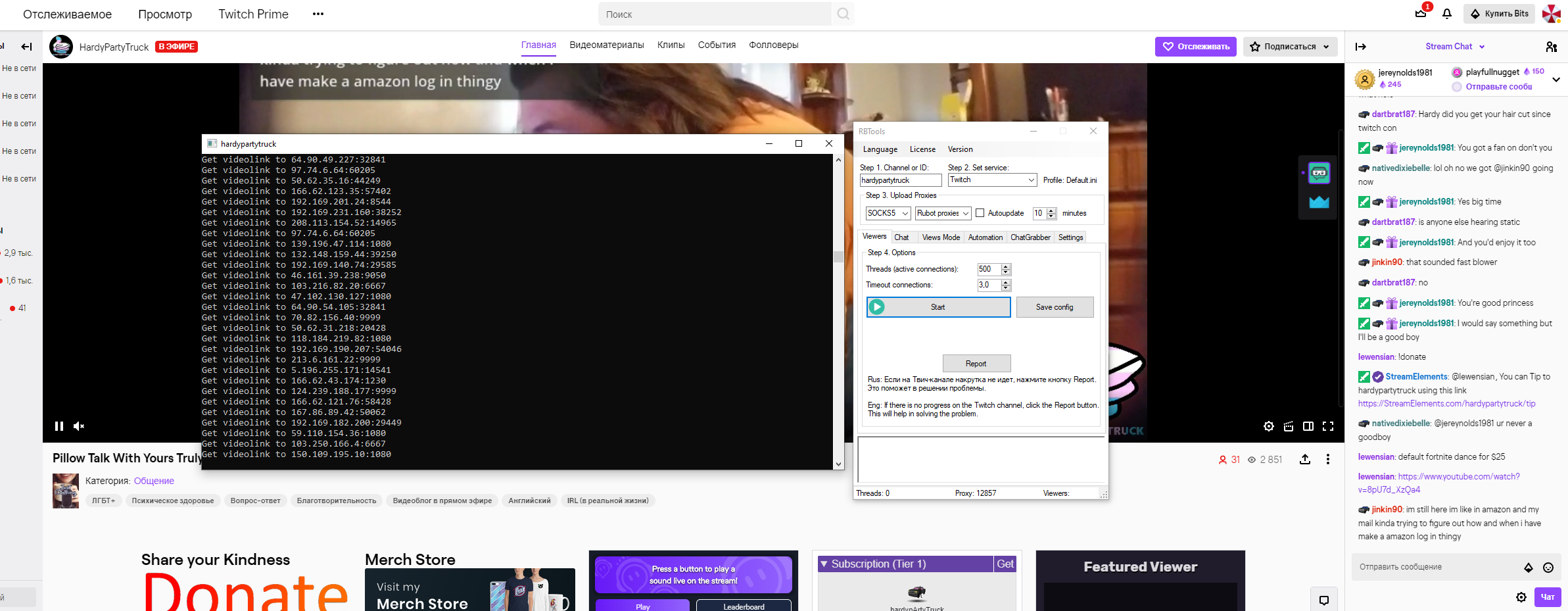Open the SOCKS5 proxy type dropdown

888,213
